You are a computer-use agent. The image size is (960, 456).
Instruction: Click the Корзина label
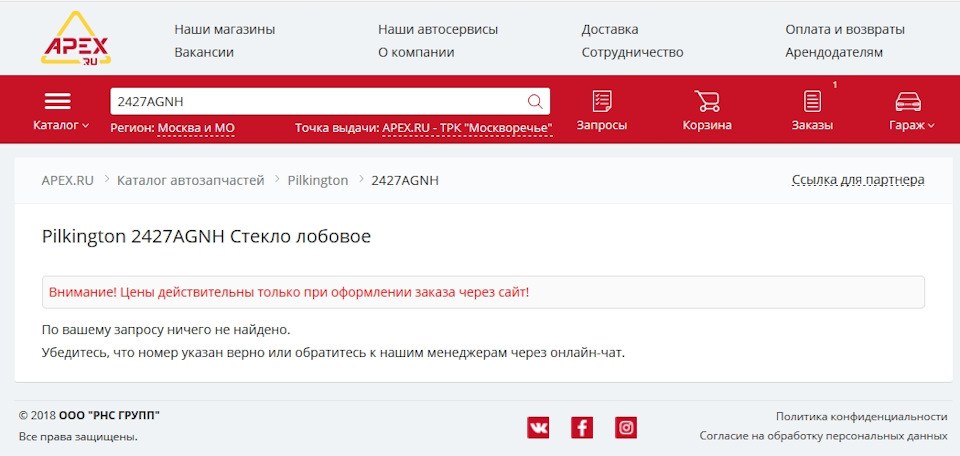(707, 125)
